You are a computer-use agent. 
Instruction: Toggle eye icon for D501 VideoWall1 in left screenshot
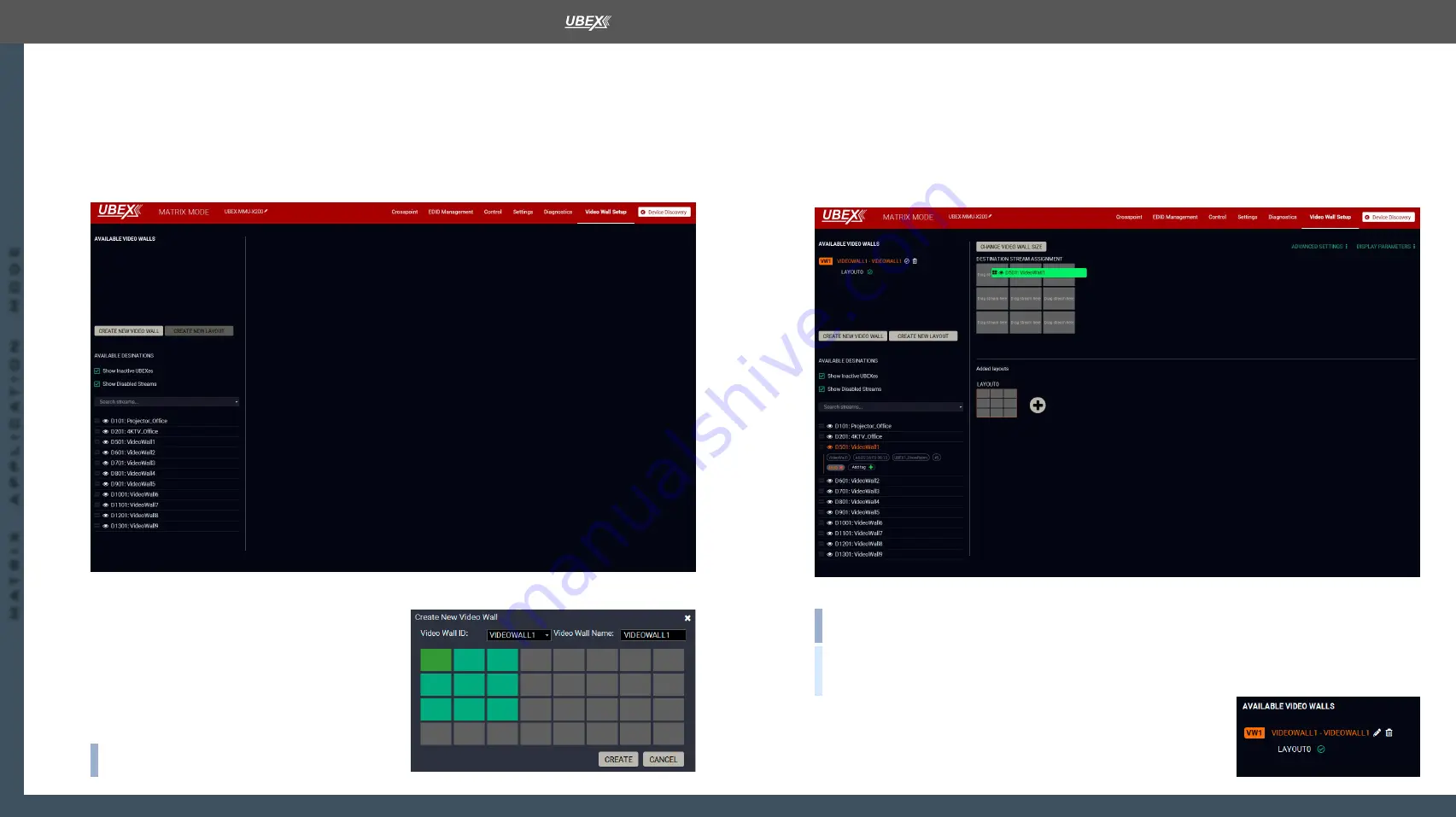(106, 442)
